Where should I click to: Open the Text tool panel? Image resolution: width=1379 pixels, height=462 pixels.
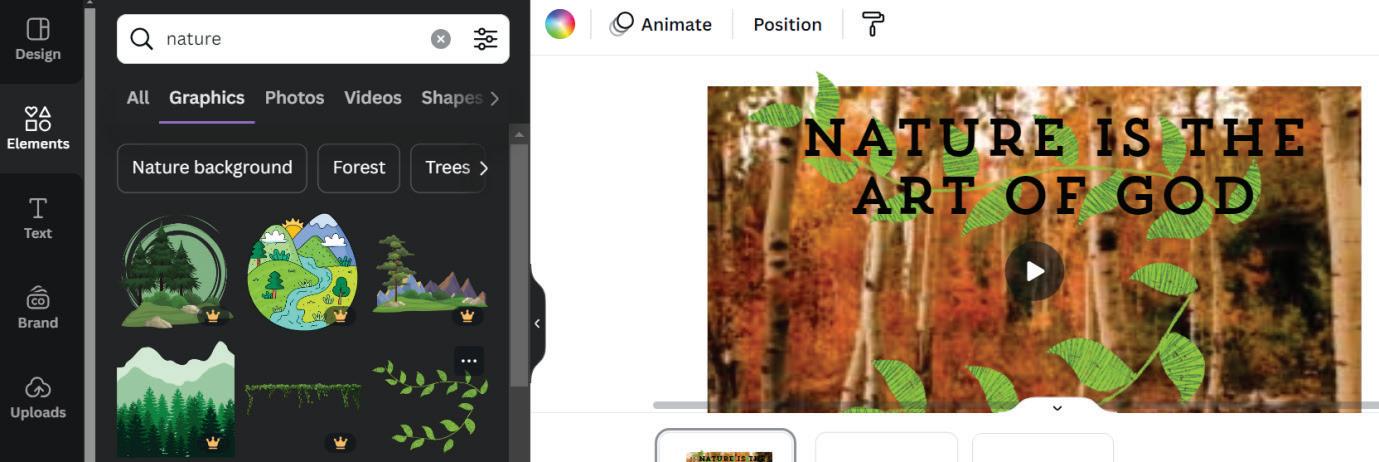[37, 218]
